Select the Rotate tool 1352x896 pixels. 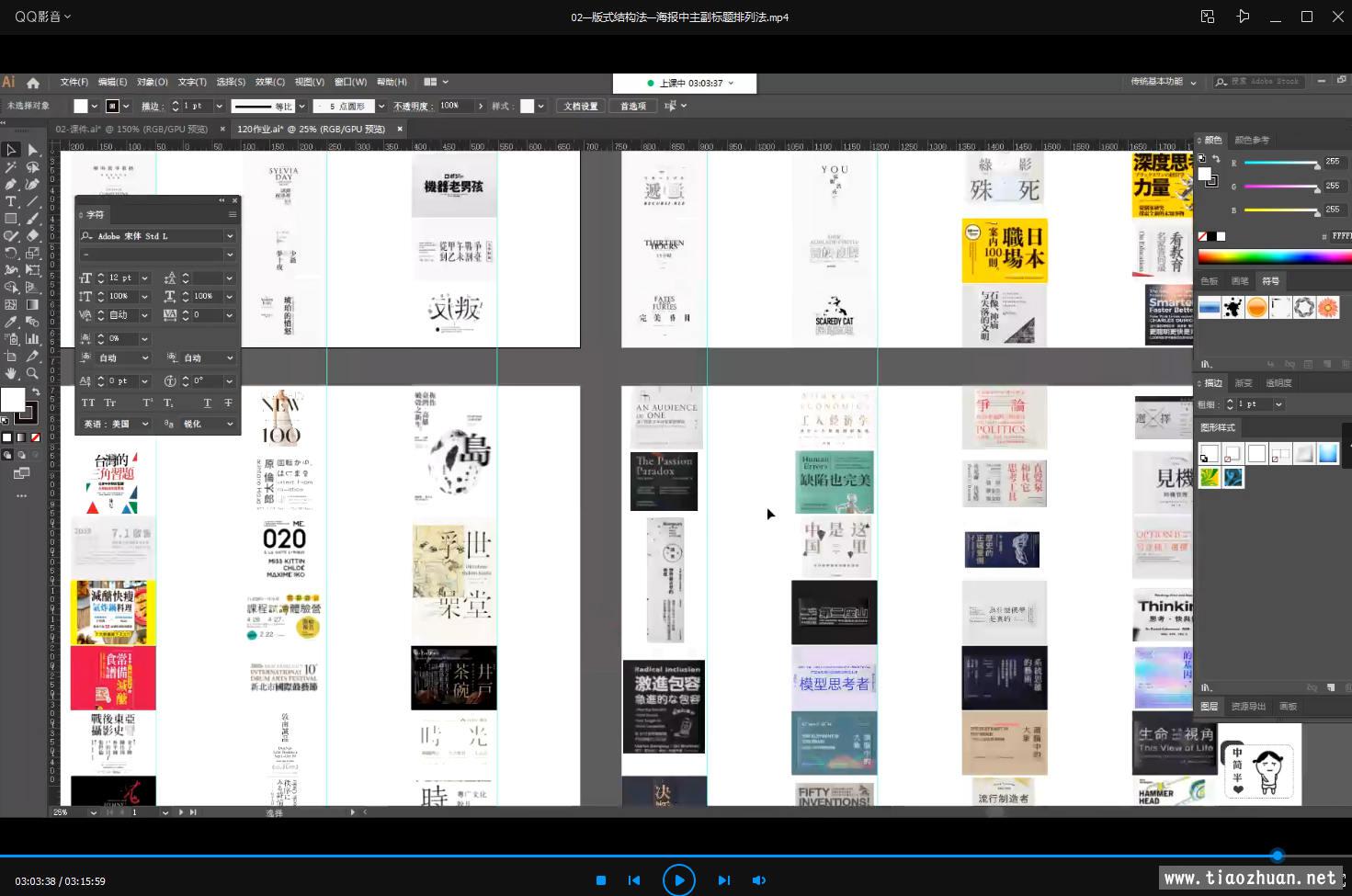11,253
